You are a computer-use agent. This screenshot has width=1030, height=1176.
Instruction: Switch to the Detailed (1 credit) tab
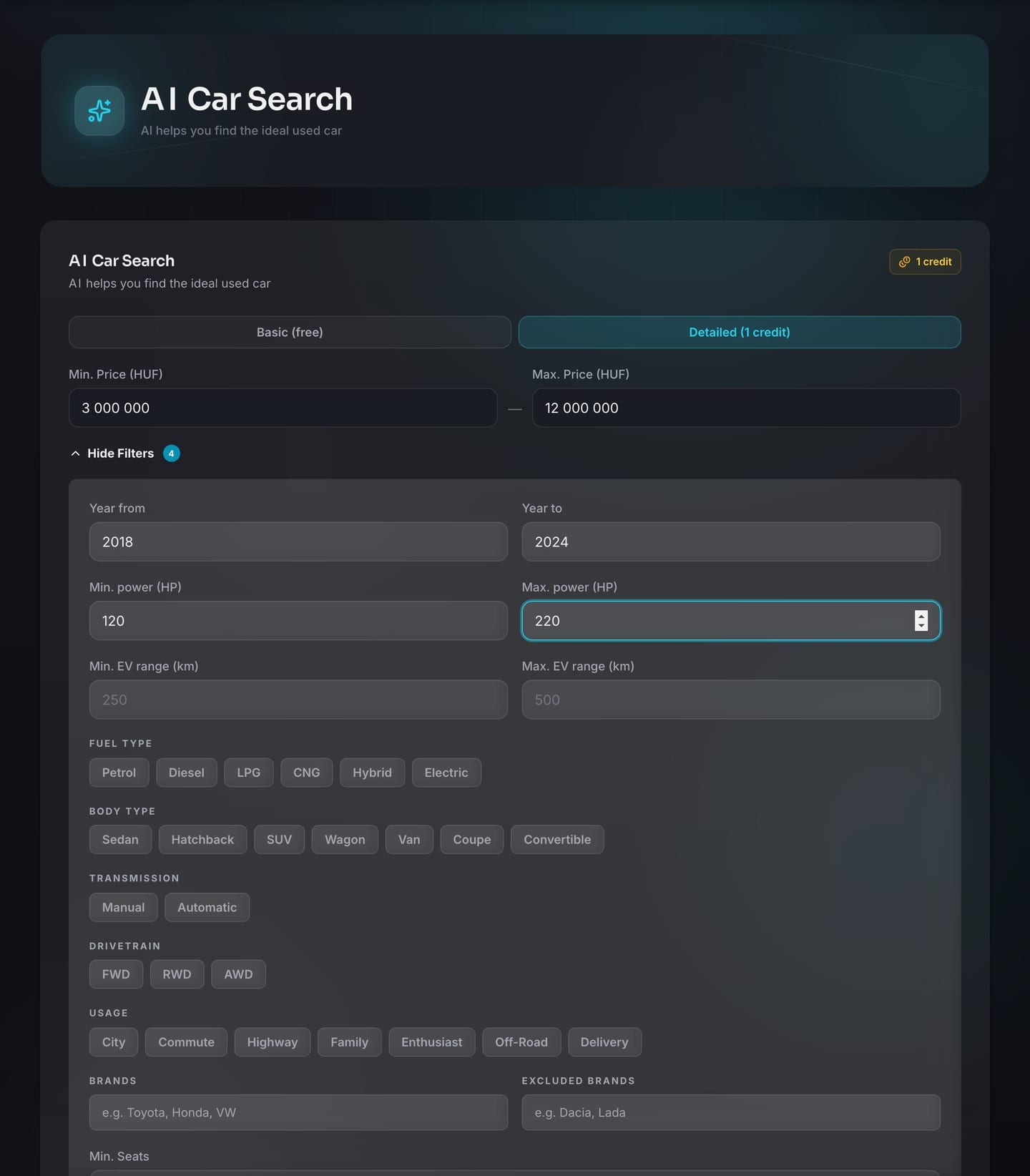tap(740, 332)
